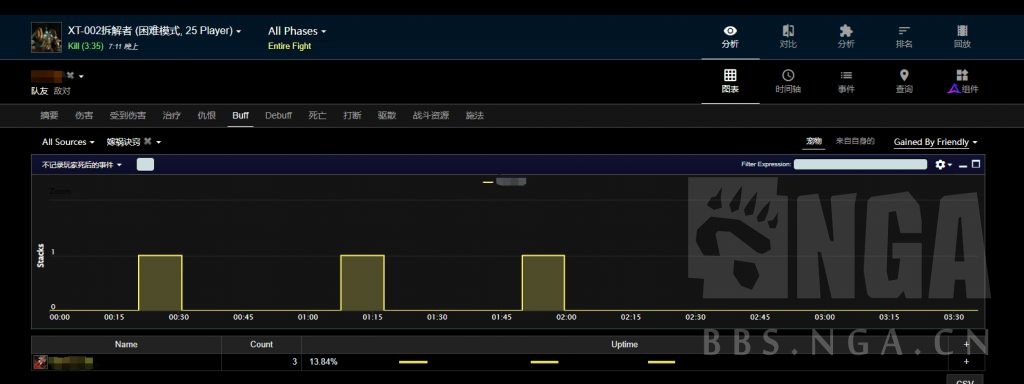Toggle the 来自自身的 from-self option
This screenshot has width=1024, height=384.
coord(855,141)
